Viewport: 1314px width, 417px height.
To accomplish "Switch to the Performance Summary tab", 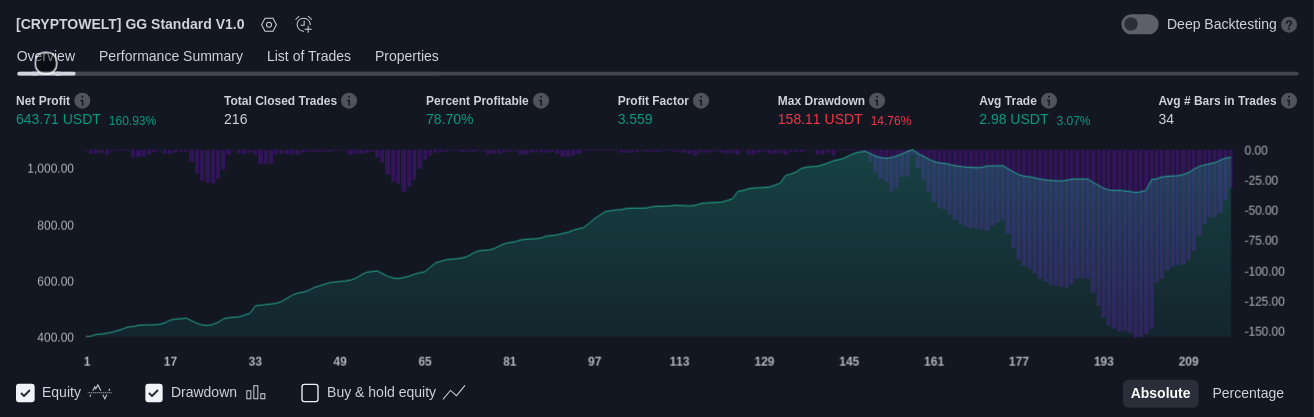I will tap(171, 57).
